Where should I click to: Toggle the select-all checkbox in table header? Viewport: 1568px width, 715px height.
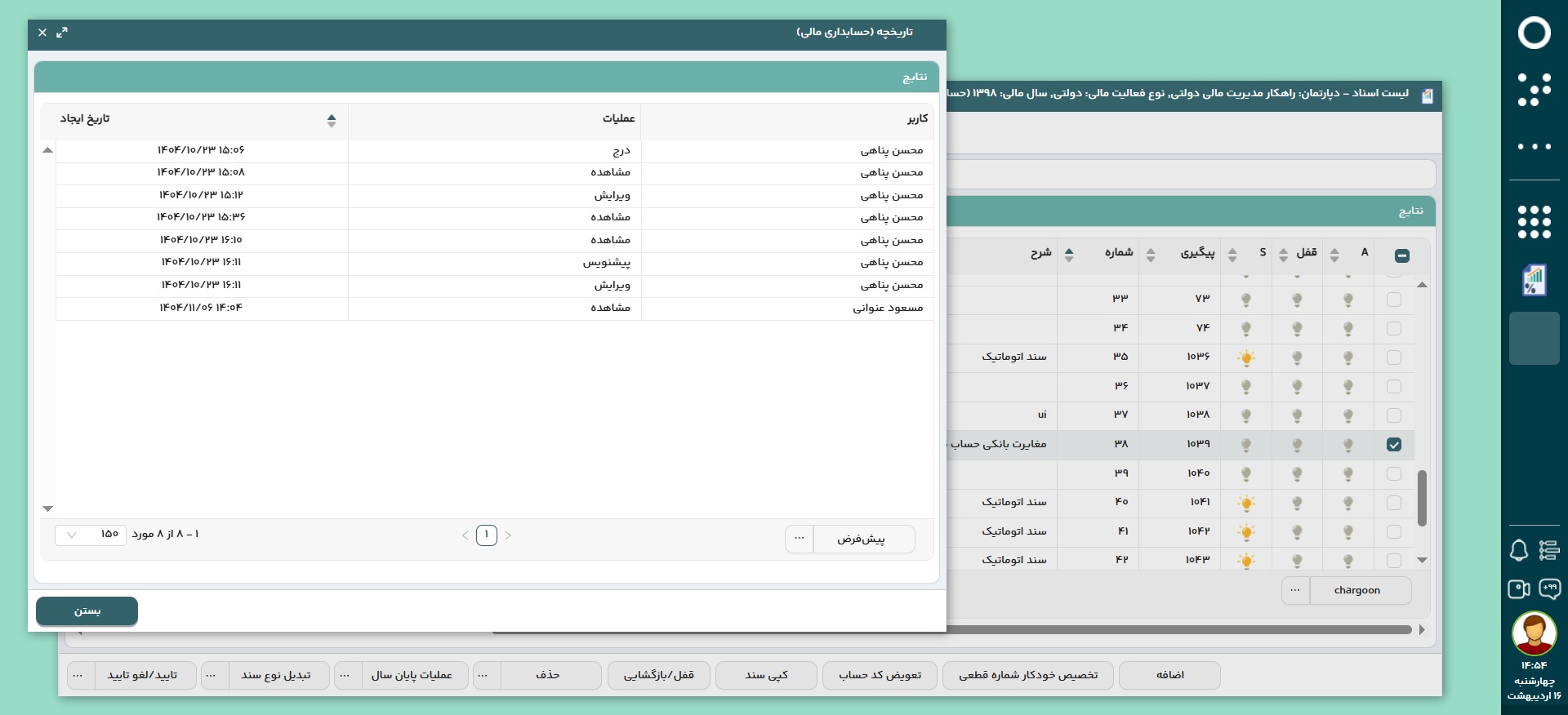pyautogui.click(x=1402, y=256)
